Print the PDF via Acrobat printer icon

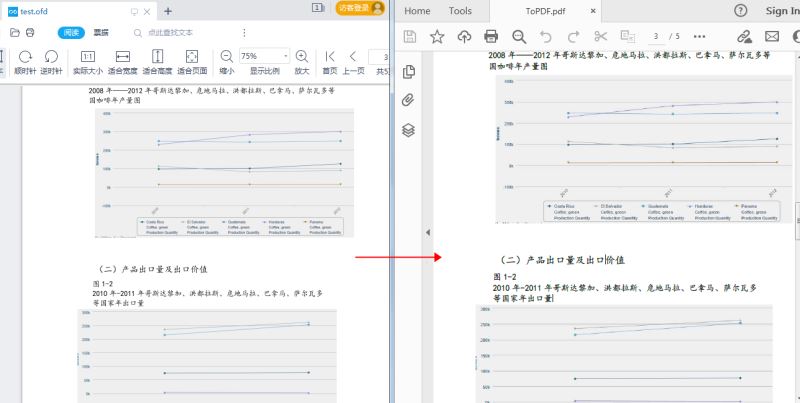pyautogui.click(x=491, y=36)
